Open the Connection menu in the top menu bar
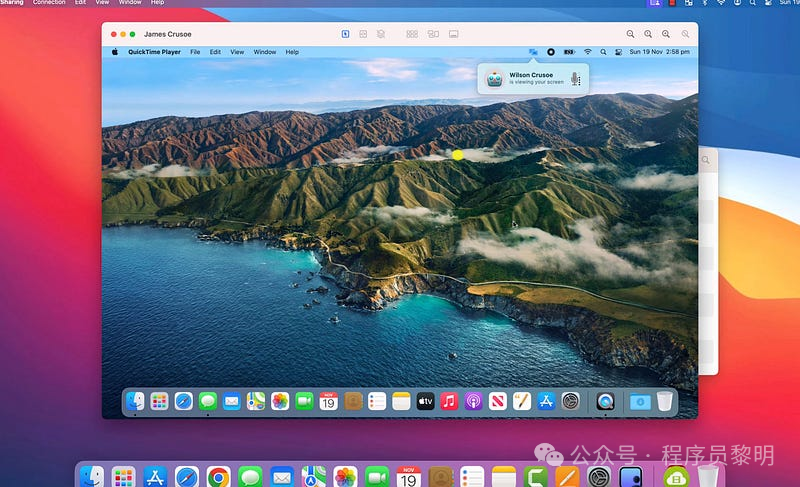 (x=49, y=2)
